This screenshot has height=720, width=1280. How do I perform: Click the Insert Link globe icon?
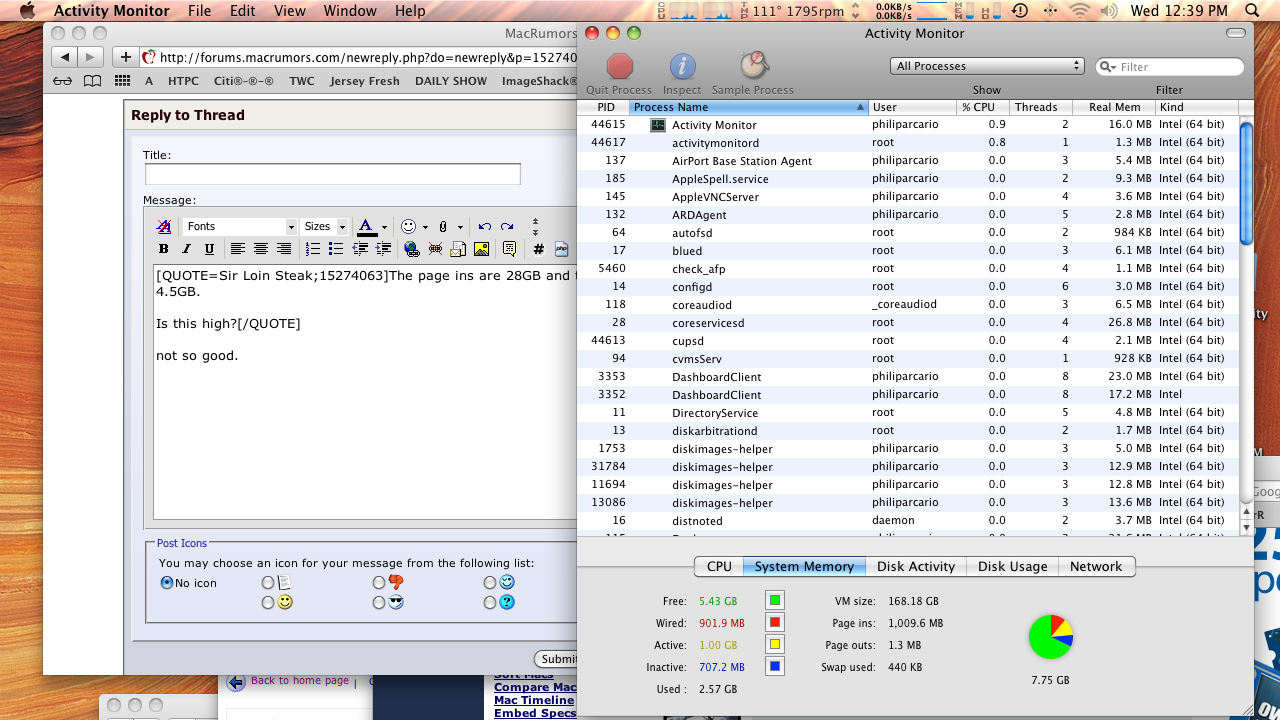412,249
